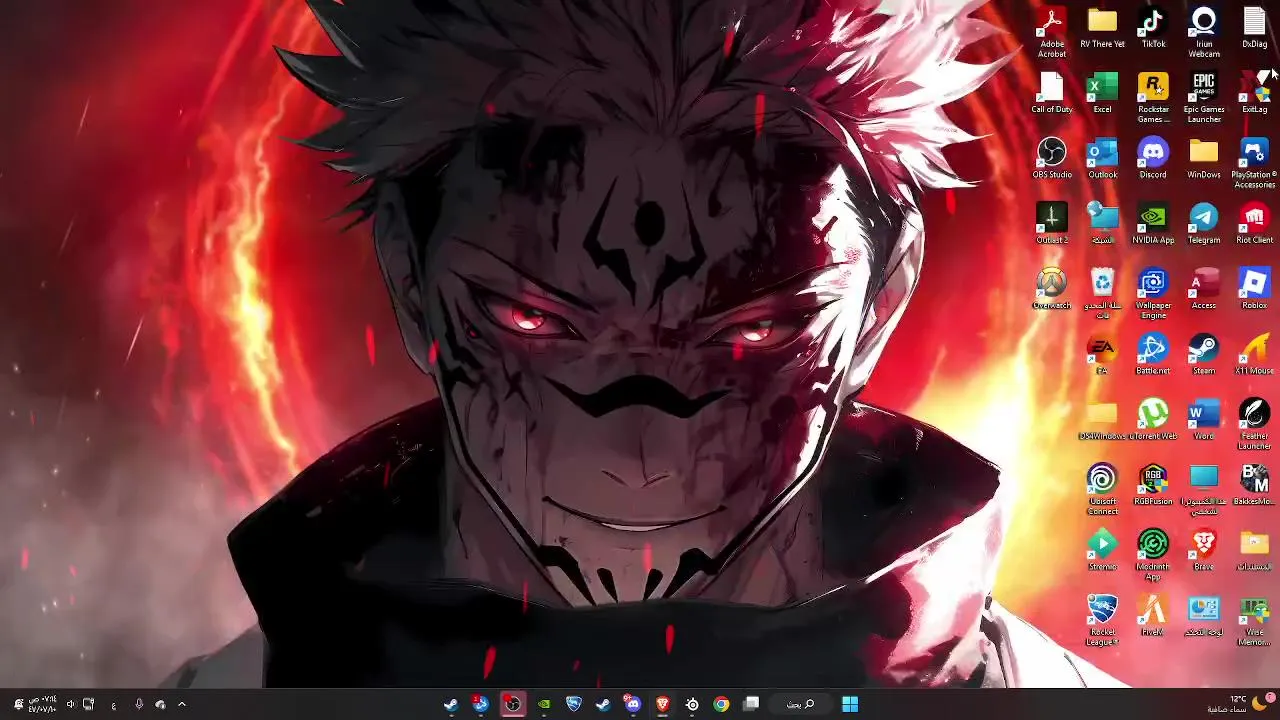The width and height of the screenshot is (1280, 720).
Task: Expand hidden system tray icons chevron
Action: (x=182, y=704)
